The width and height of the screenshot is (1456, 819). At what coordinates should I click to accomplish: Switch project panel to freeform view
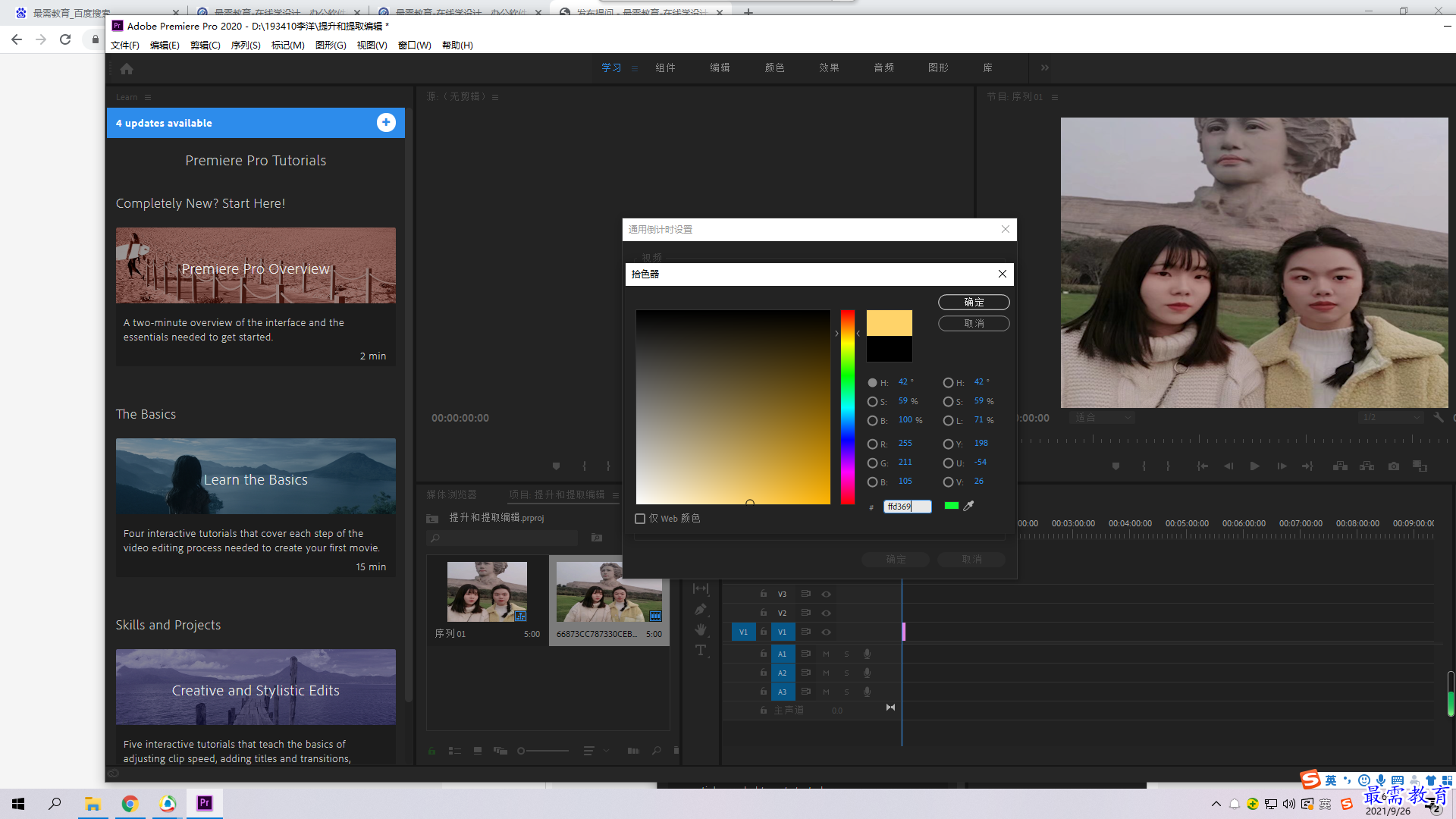tap(500, 751)
